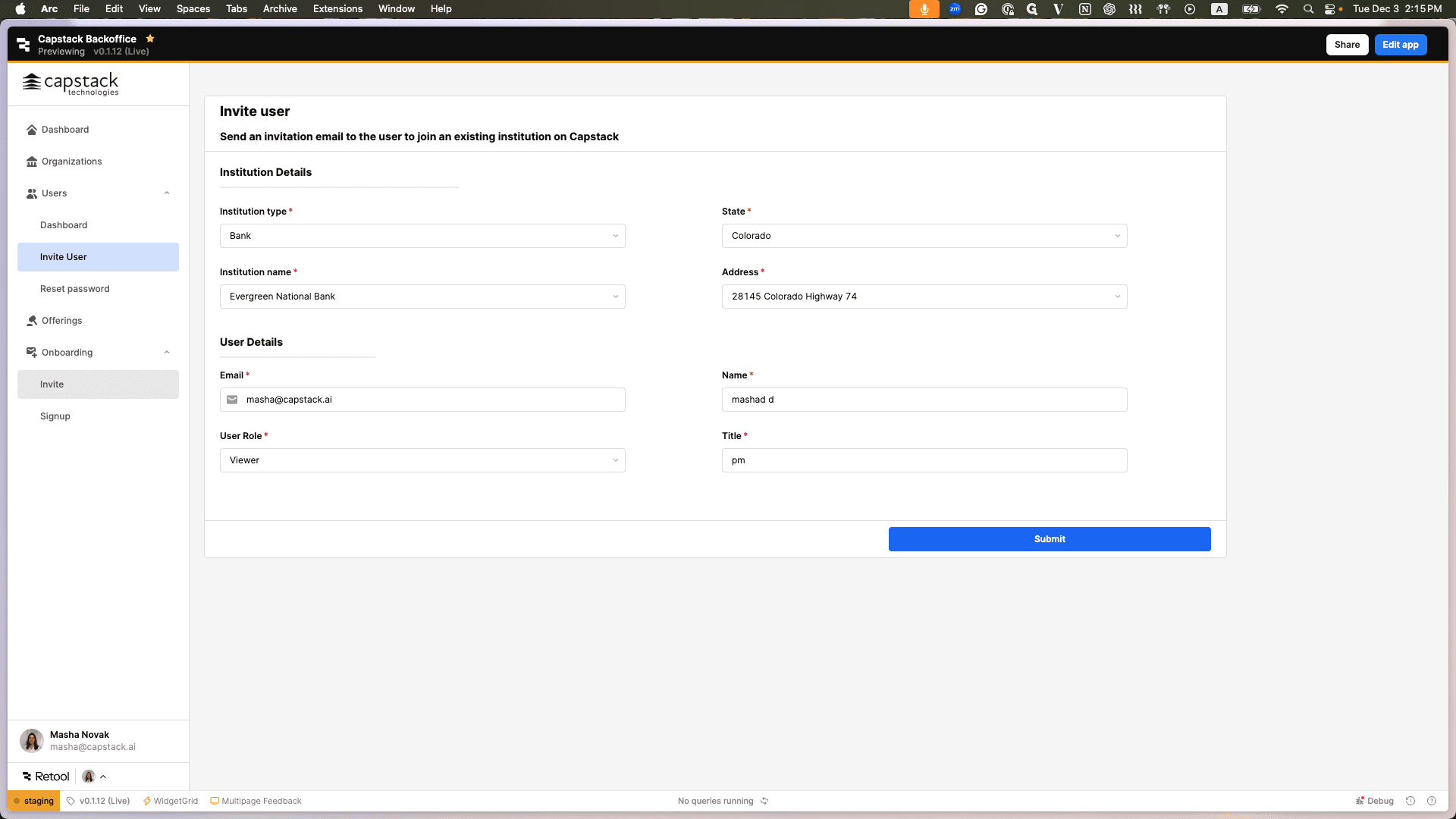
Task: Click the history clock icon in status bar
Action: (x=1410, y=801)
